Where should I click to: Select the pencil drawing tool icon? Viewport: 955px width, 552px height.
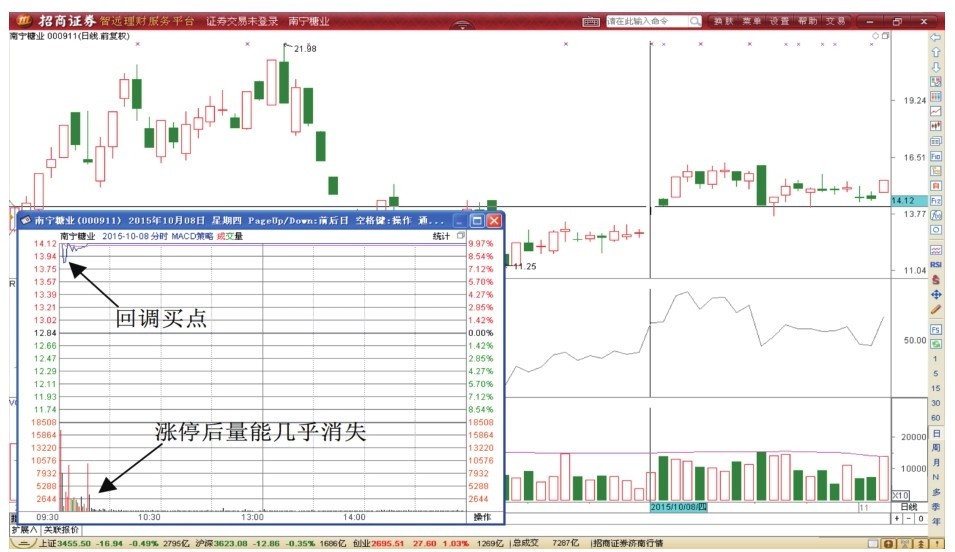point(936,310)
